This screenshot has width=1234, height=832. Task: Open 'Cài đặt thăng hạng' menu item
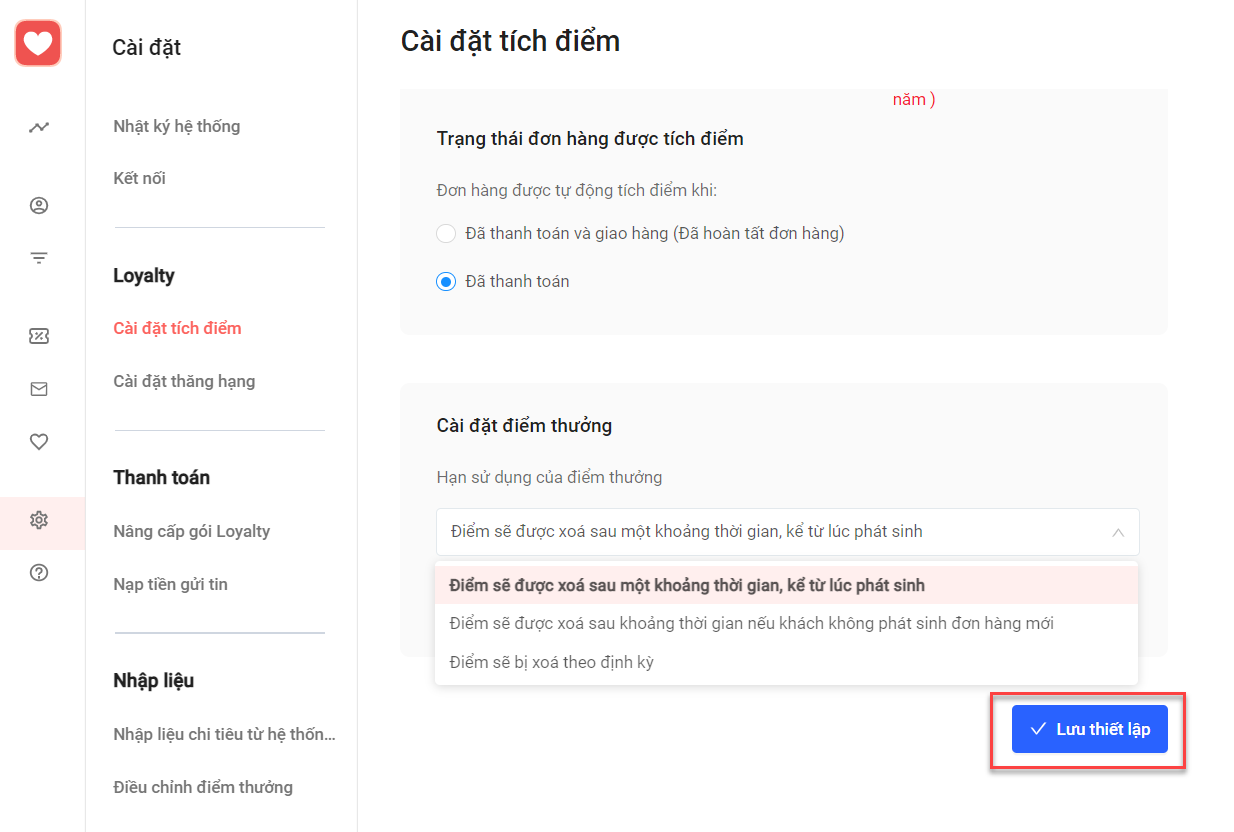tap(184, 381)
